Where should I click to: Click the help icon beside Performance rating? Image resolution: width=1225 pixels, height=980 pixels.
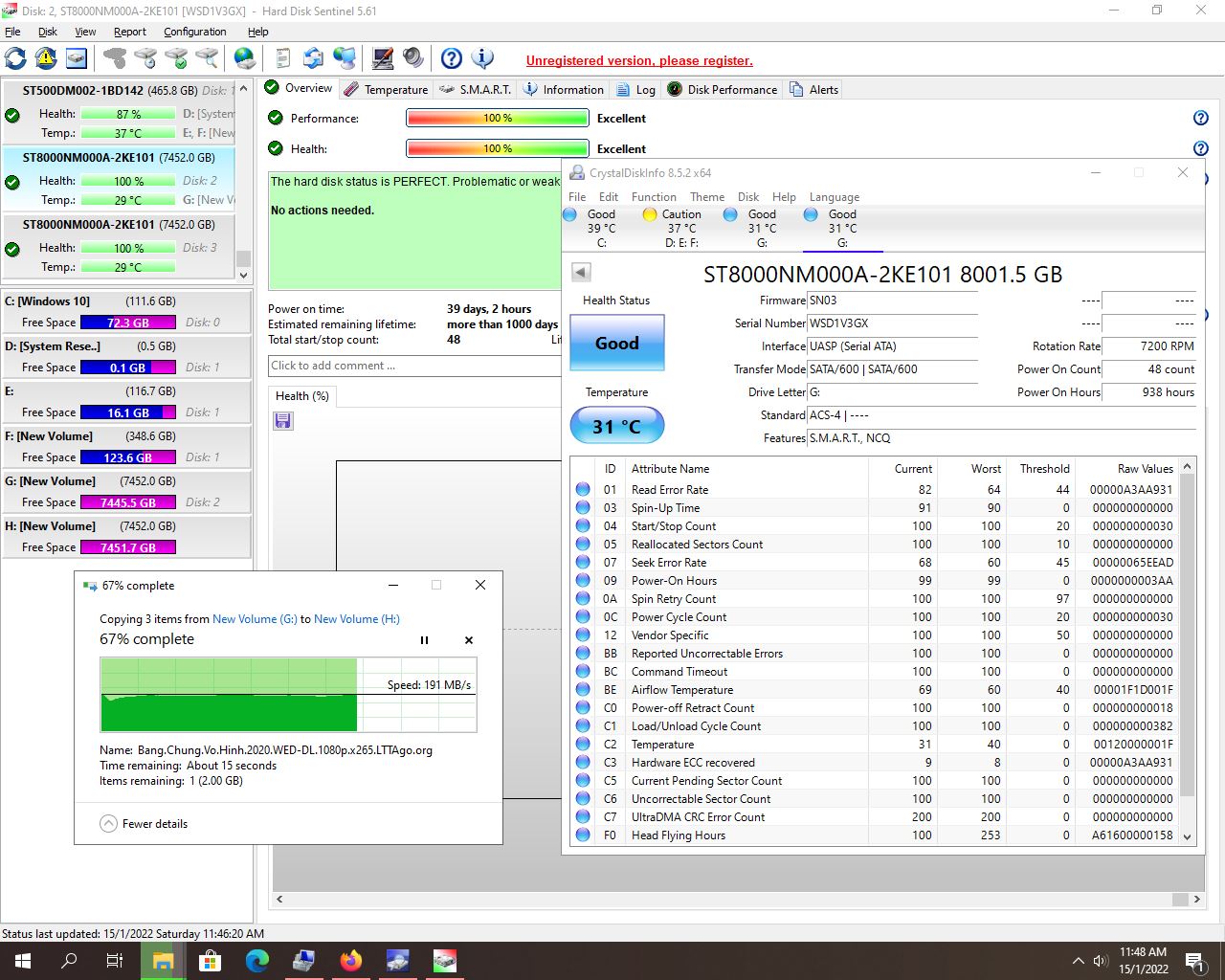(x=1201, y=118)
